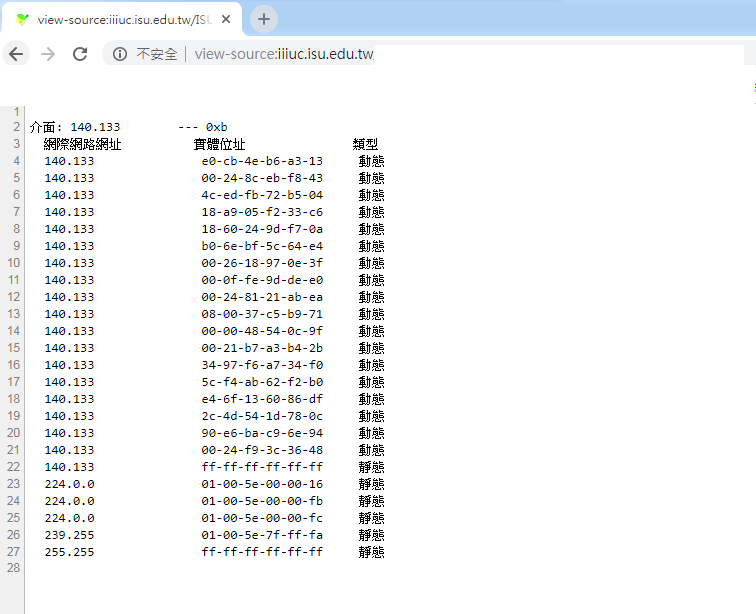Screen dimensions: 756x614
Task: Click 動態 type on line 4
Action: click(x=371, y=161)
